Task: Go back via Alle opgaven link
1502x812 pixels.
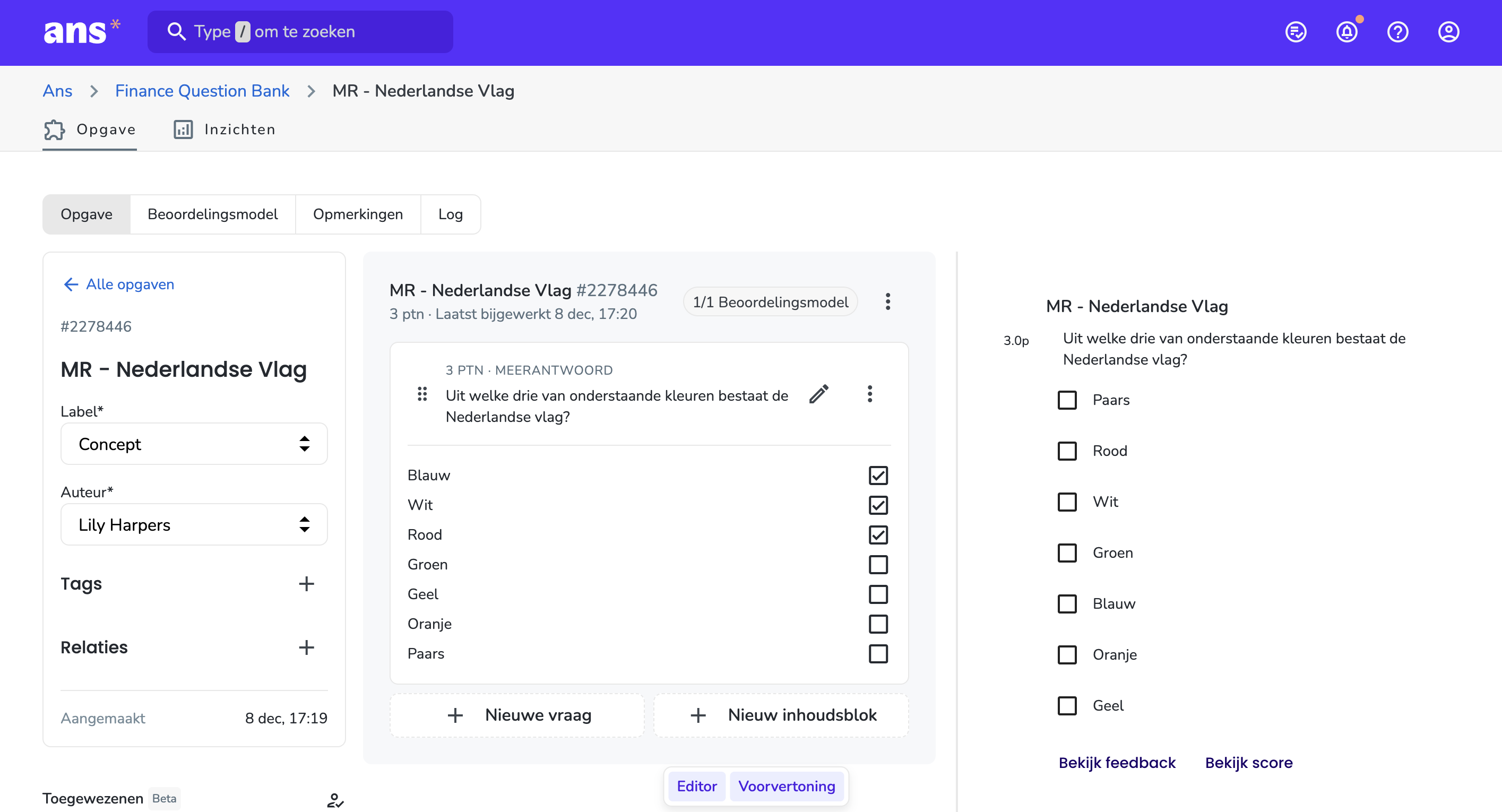Action: [119, 284]
